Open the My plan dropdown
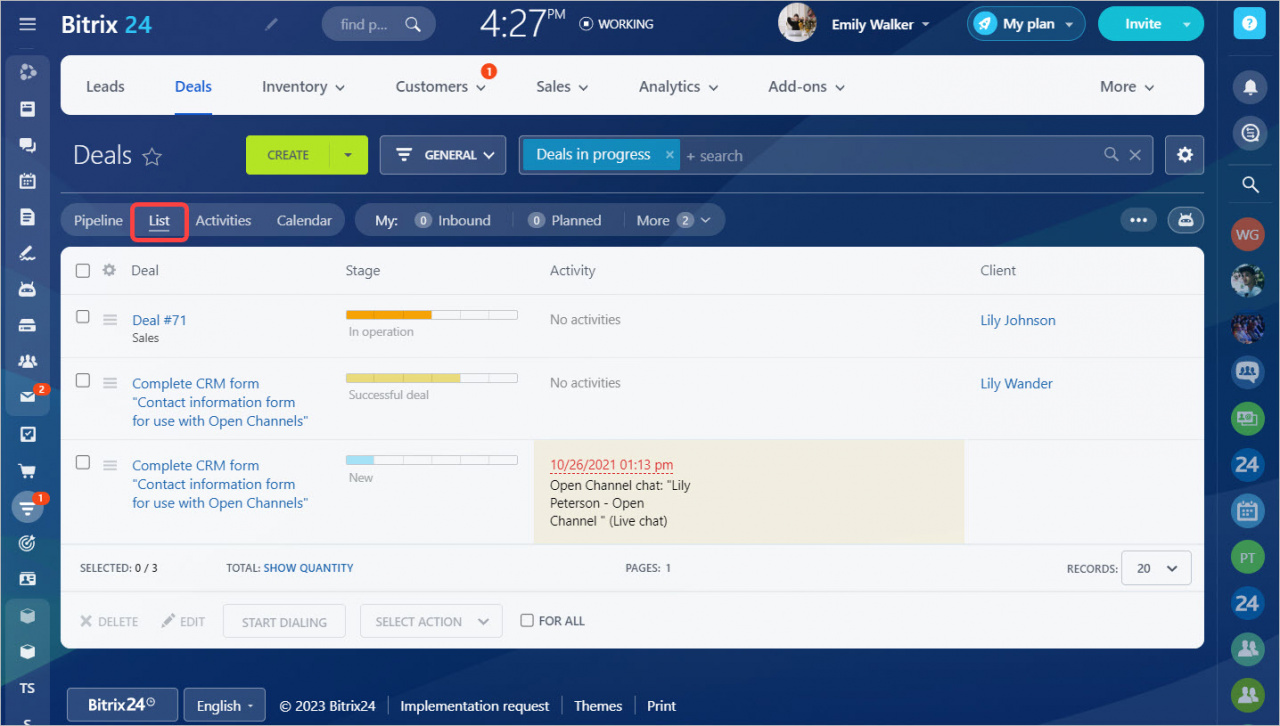This screenshot has width=1280, height=726. (1026, 24)
